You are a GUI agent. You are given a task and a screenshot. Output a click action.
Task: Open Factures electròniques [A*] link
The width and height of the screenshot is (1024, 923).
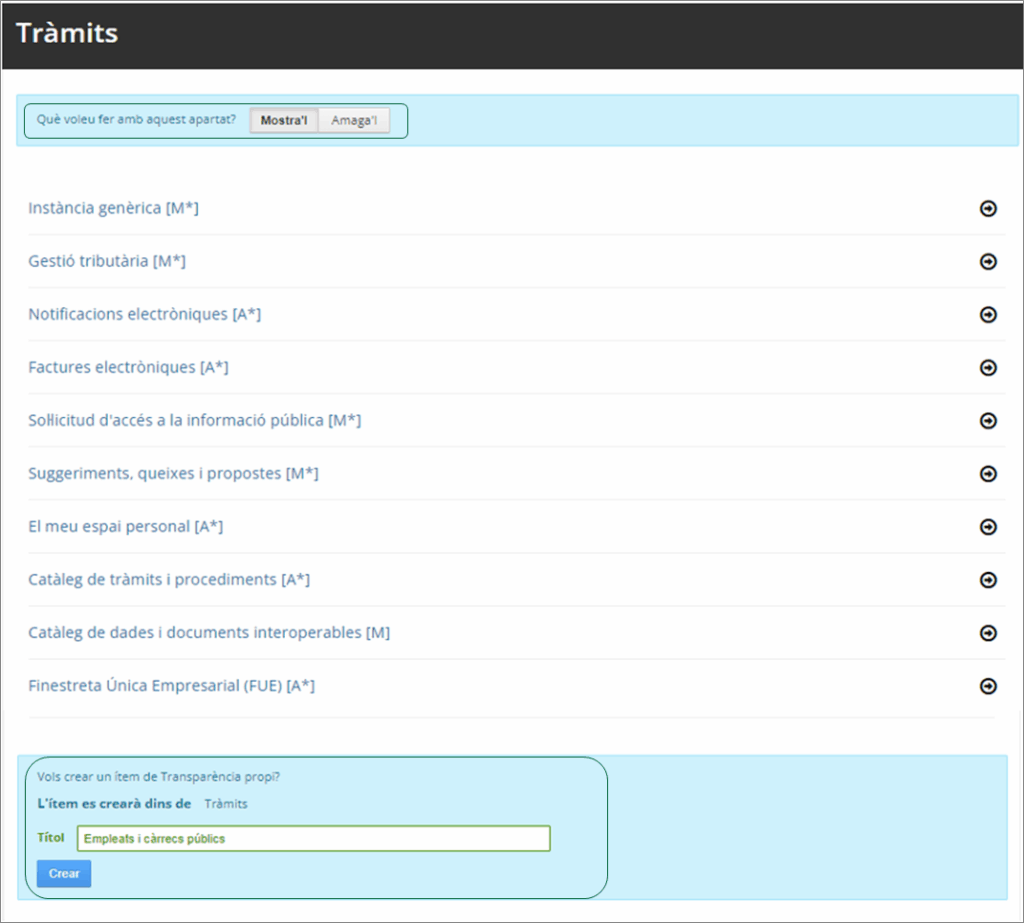(128, 367)
